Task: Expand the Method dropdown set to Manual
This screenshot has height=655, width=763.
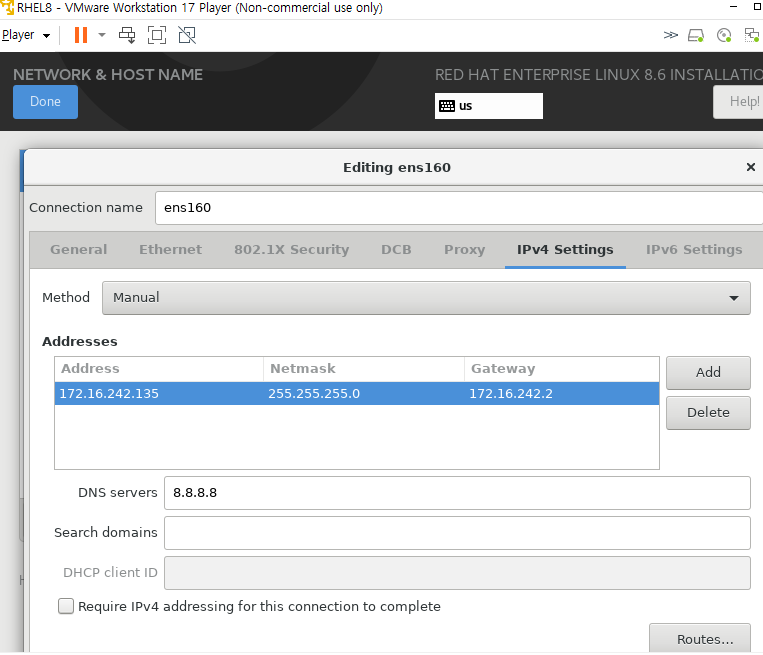Action: pyautogui.click(x=426, y=298)
